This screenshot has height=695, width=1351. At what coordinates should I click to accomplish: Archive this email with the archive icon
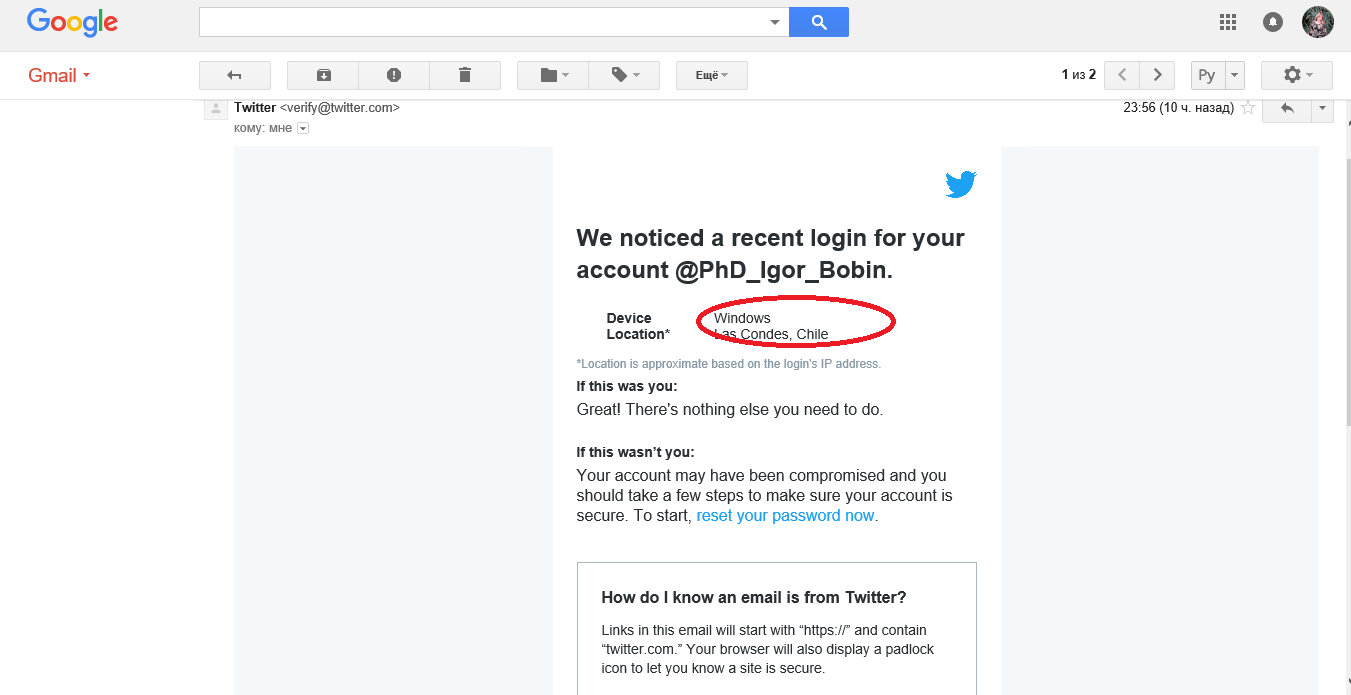click(323, 75)
